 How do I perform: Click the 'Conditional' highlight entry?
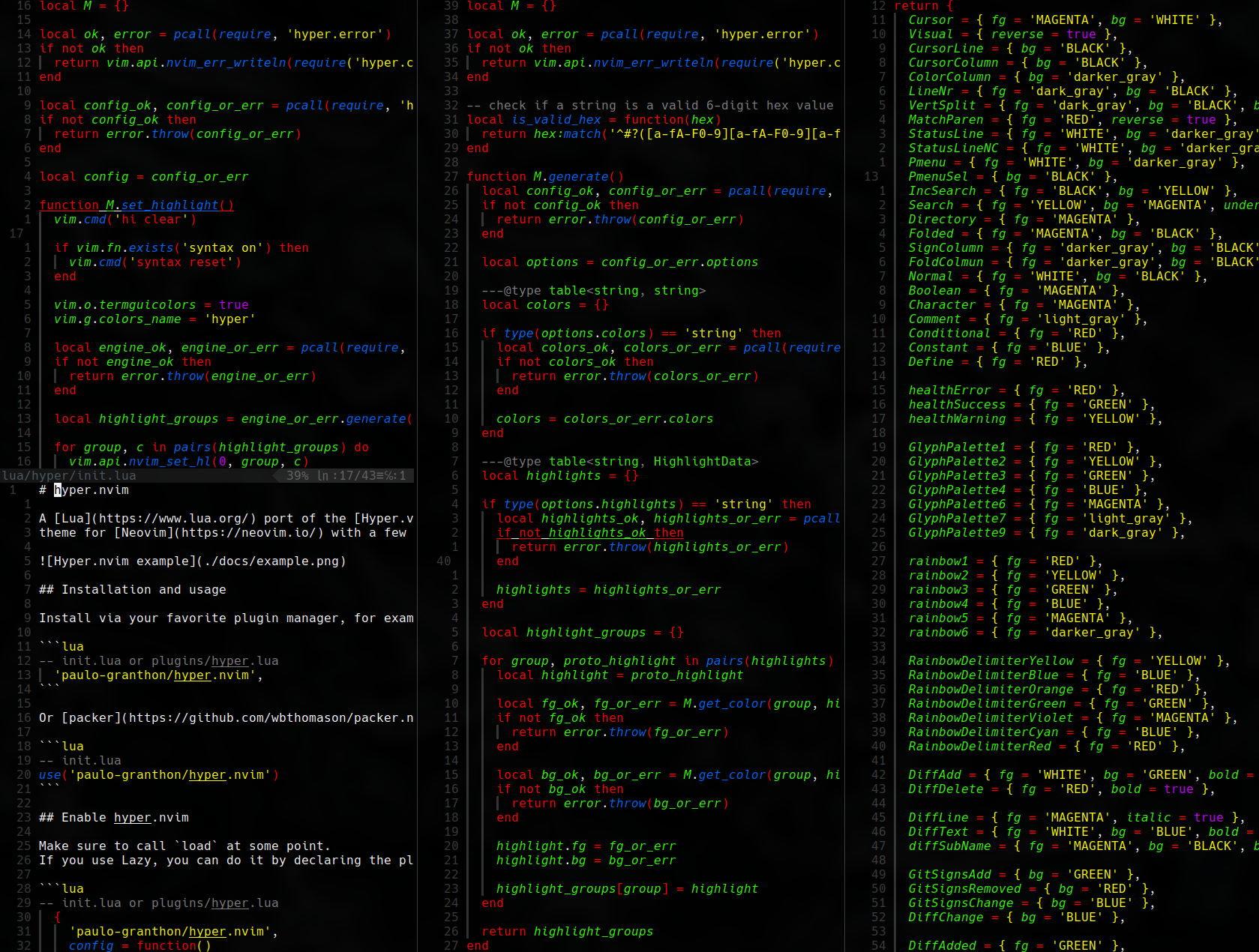pyautogui.click(x=1017, y=333)
